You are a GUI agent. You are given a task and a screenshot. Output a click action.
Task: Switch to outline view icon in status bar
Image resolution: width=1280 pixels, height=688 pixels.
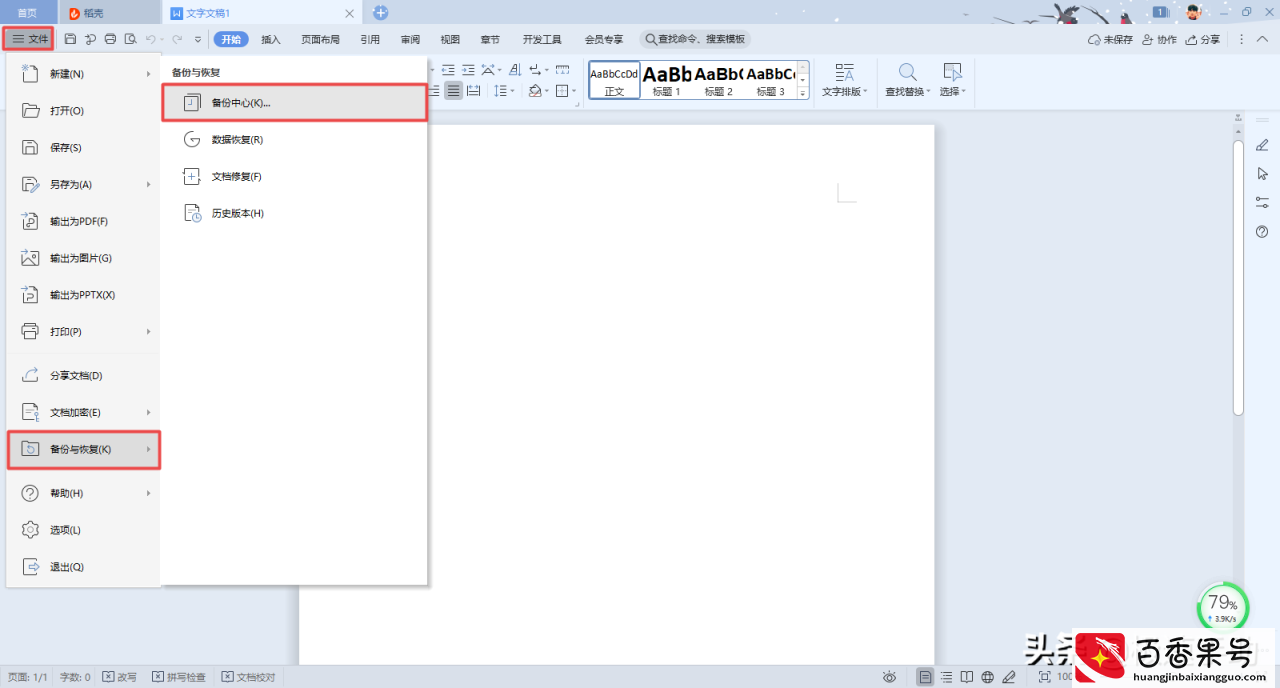click(947, 677)
